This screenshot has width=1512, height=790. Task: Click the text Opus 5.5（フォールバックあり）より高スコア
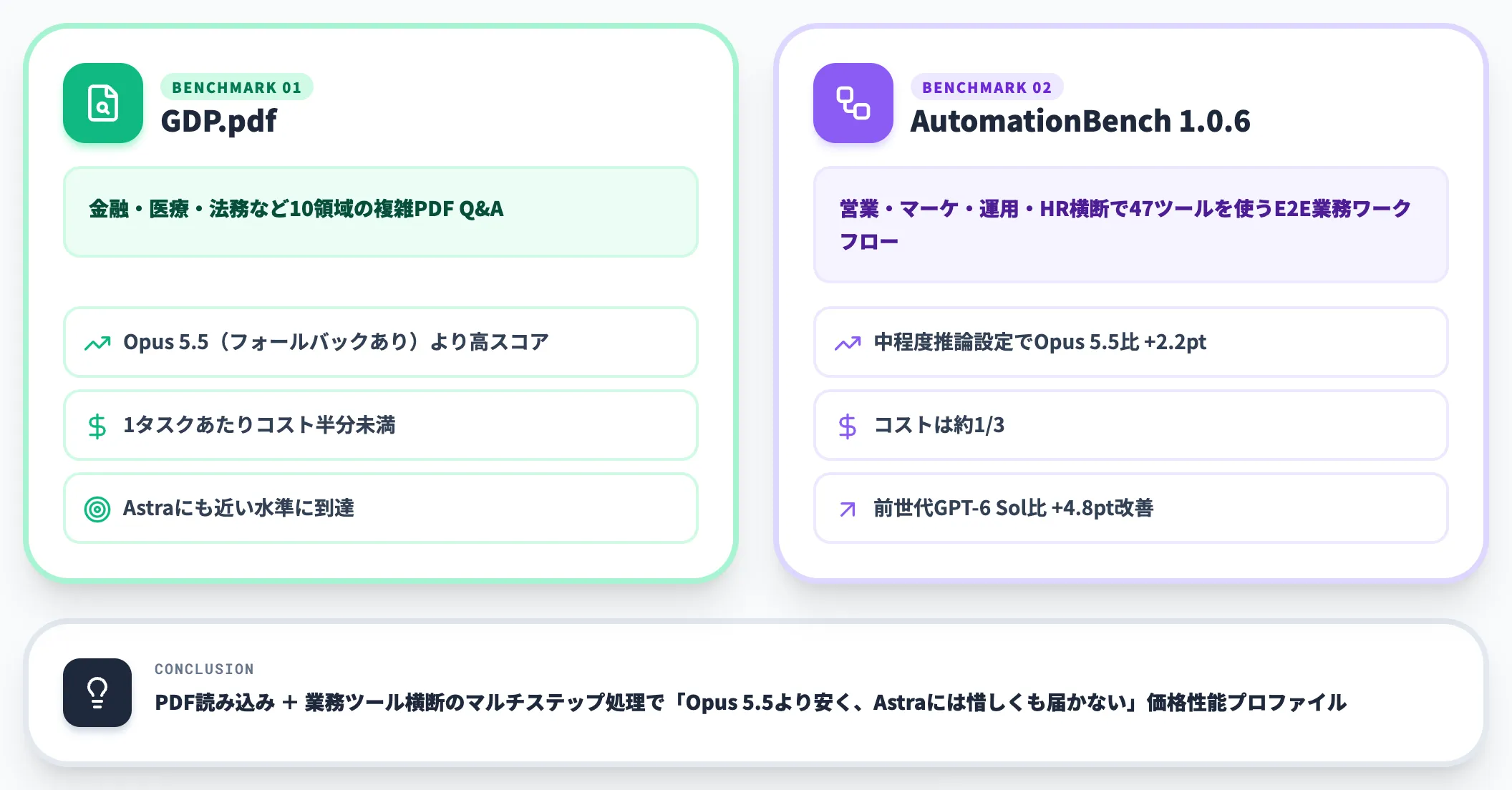tap(336, 342)
